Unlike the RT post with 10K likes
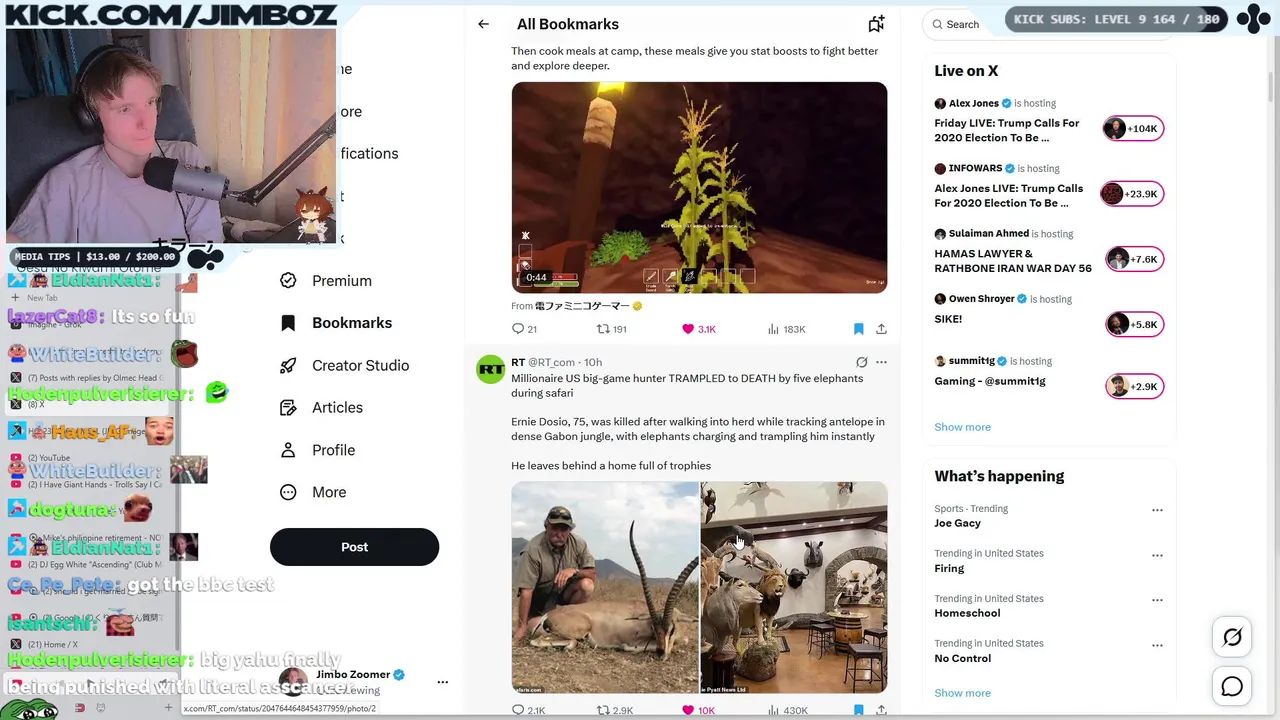Screen dimensions: 1280x720 pos(698,710)
